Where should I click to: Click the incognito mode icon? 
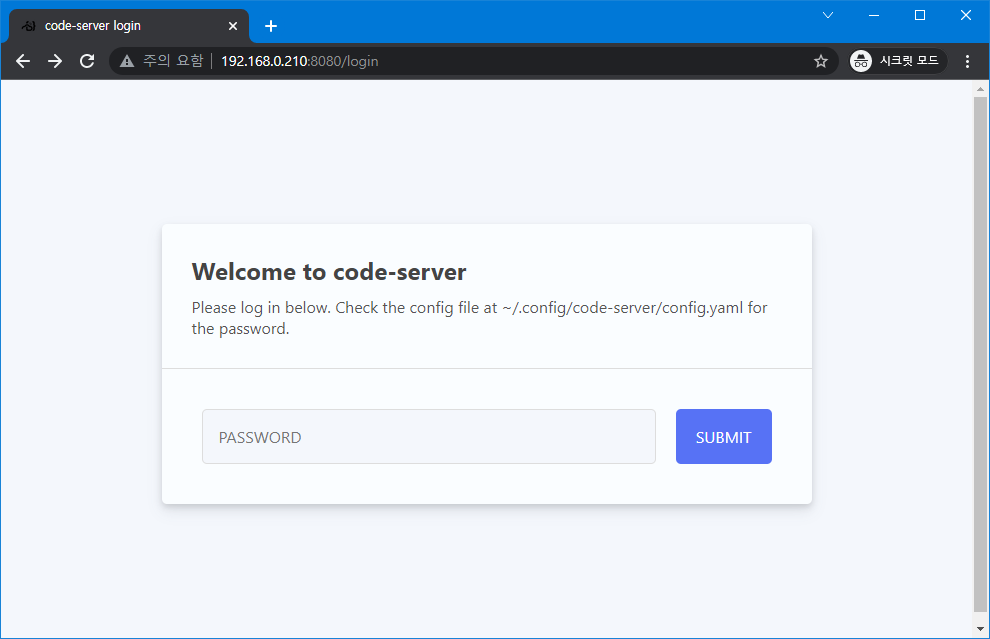(x=861, y=61)
